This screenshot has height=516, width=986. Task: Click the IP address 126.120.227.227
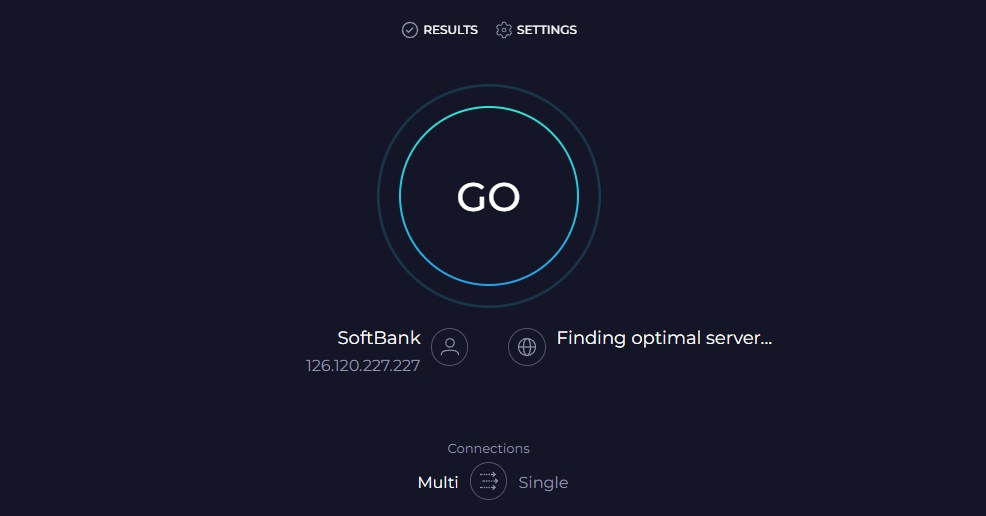click(363, 366)
